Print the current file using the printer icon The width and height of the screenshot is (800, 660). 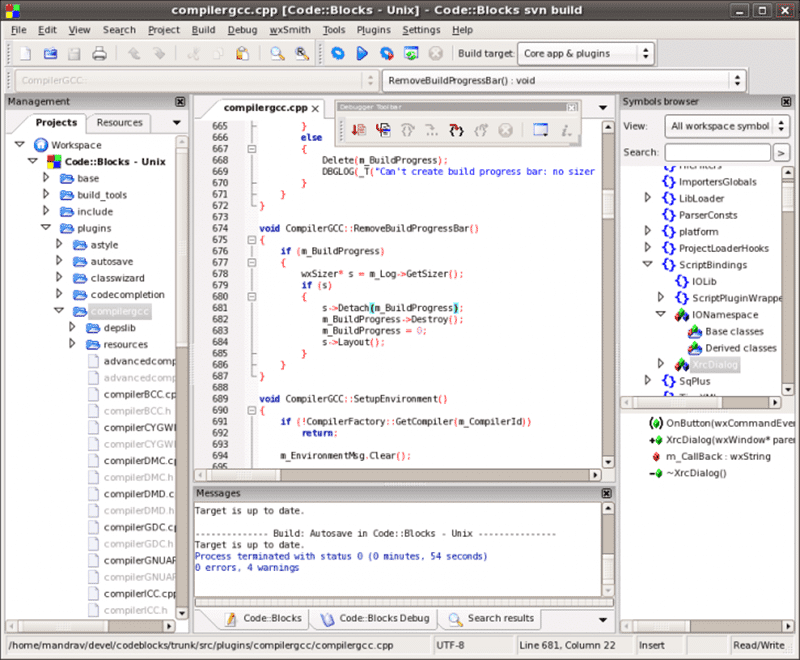pyautogui.click(x=99, y=53)
